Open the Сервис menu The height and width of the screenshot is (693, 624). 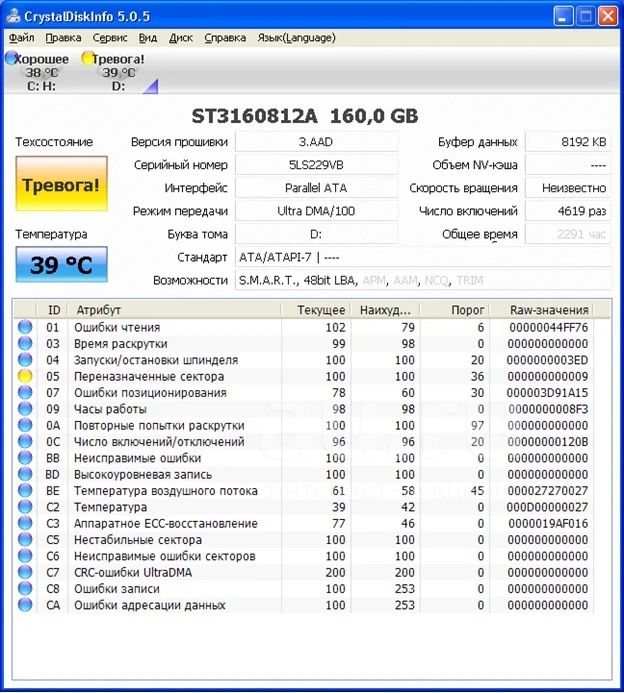pyautogui.click(x=110, y=38)
